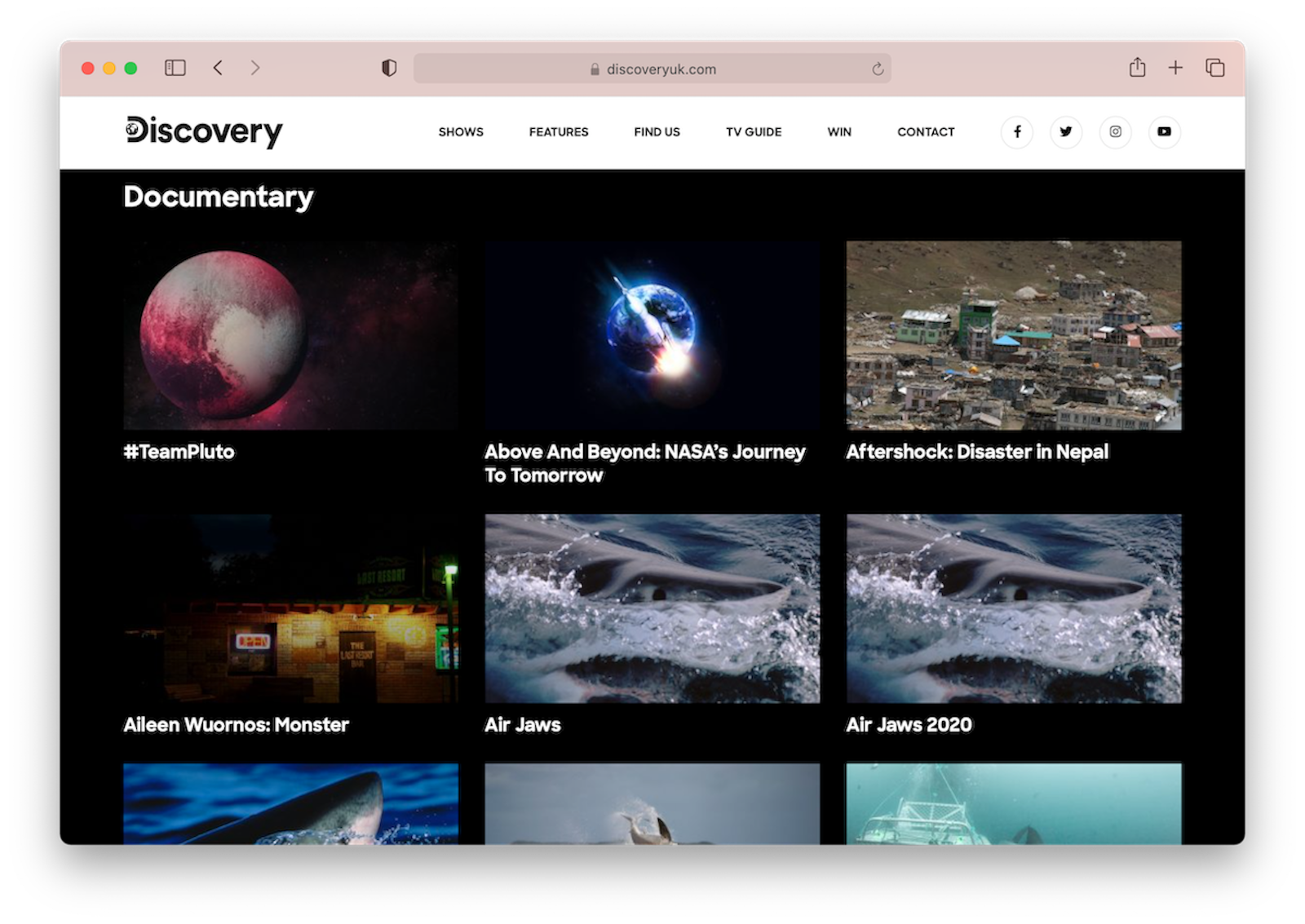Click the CONTACT link
The image size is (1305, 924).
click(x=926, y=132)
